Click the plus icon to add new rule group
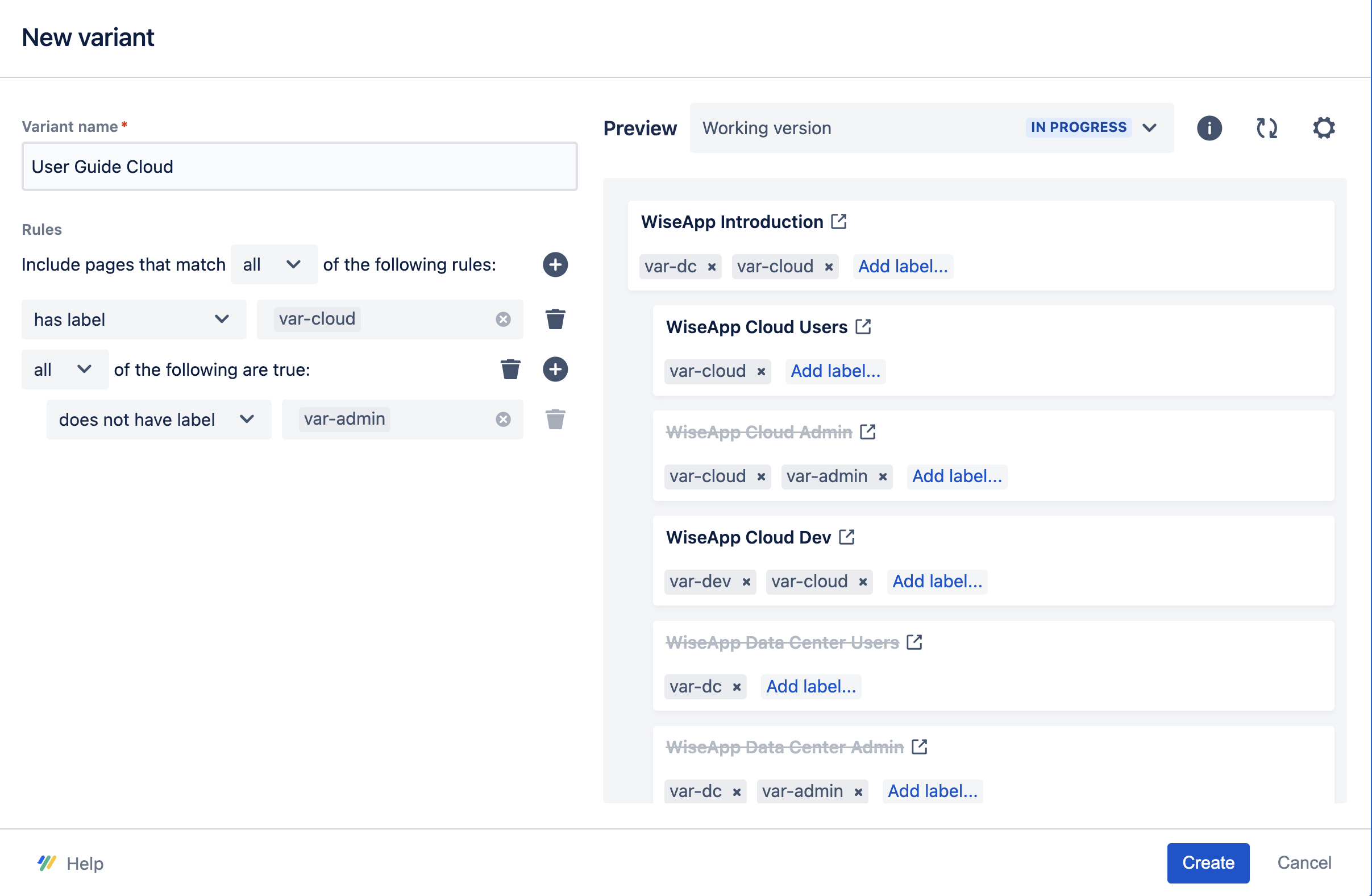 point(555,265)
